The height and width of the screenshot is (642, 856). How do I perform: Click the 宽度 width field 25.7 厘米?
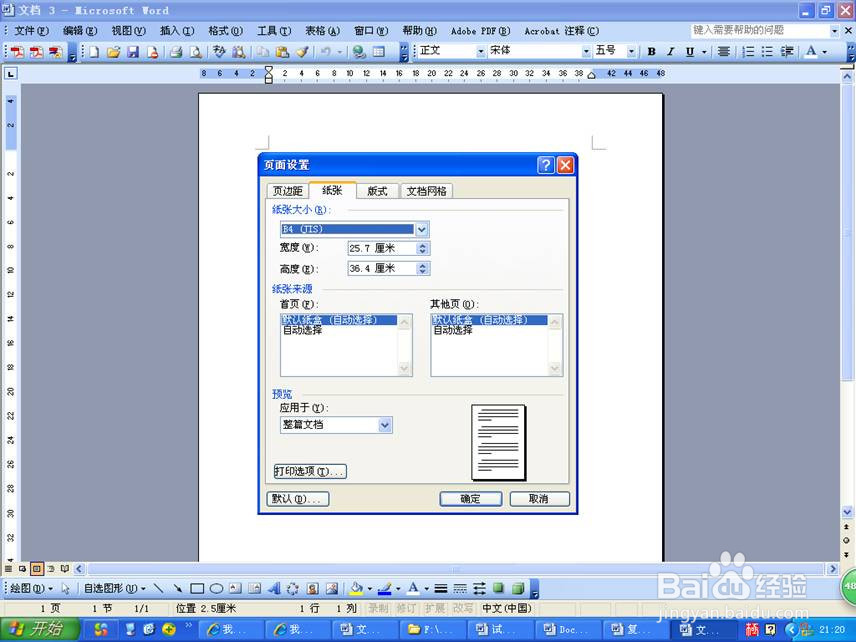coord(382,248)
